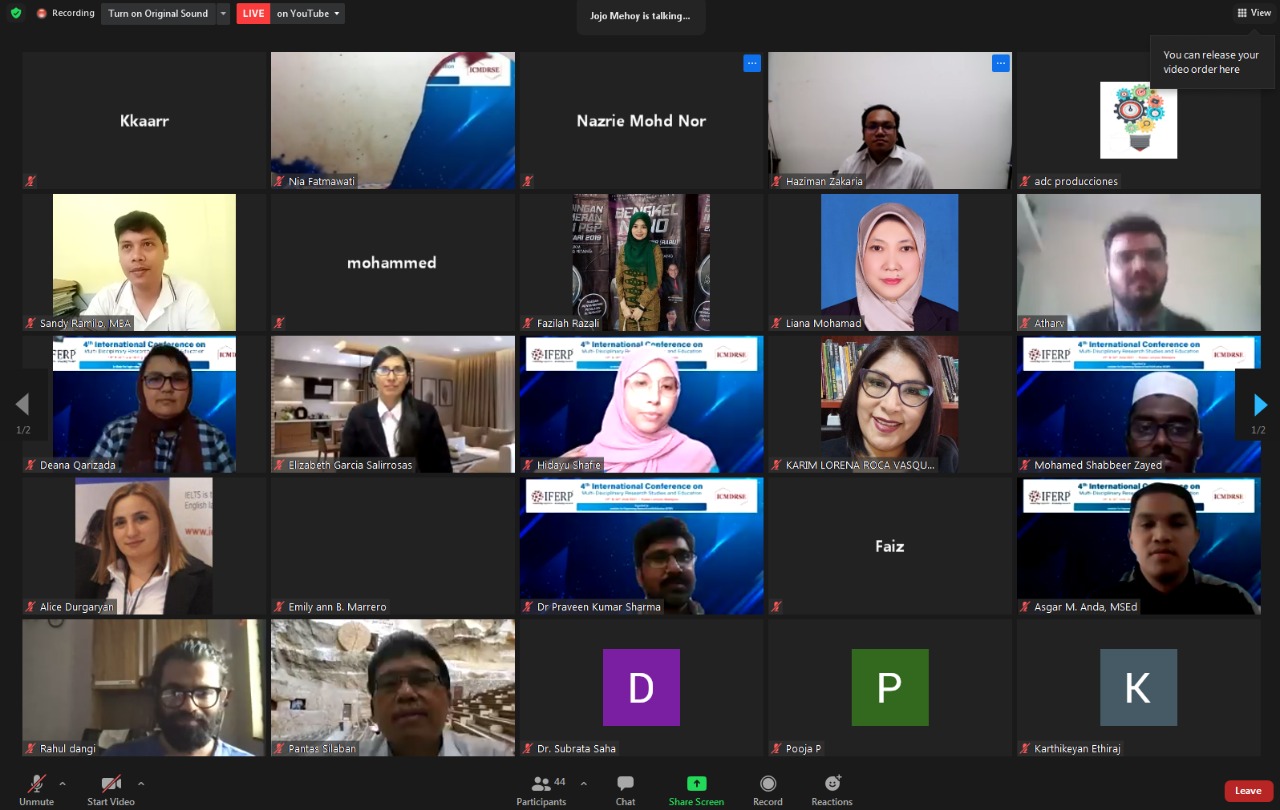Open the LIVE on YouTube dropdown
The image size is (1280, 810).
(308, 14)
